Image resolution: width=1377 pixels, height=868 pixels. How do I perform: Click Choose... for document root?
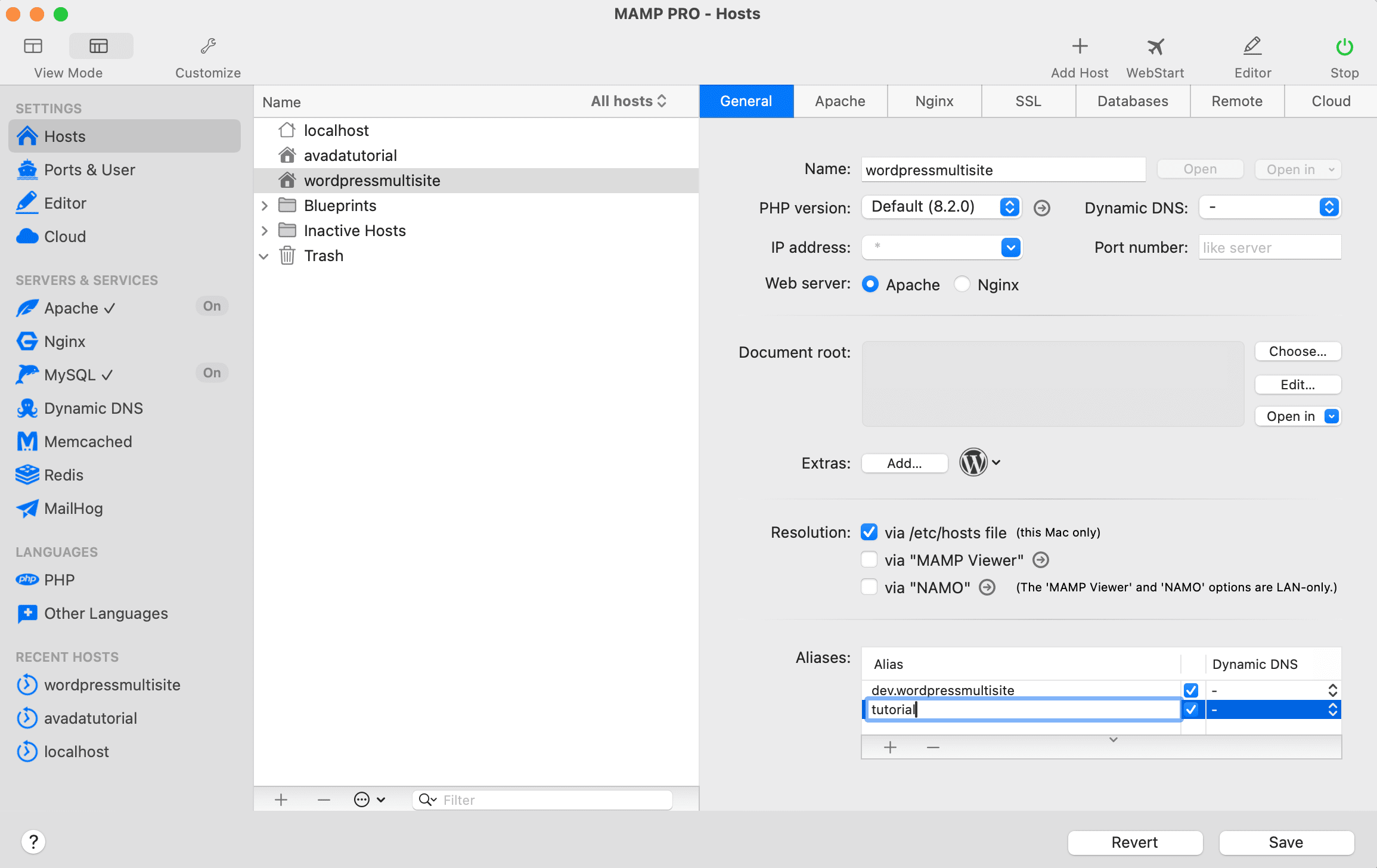coord(1298,351)
